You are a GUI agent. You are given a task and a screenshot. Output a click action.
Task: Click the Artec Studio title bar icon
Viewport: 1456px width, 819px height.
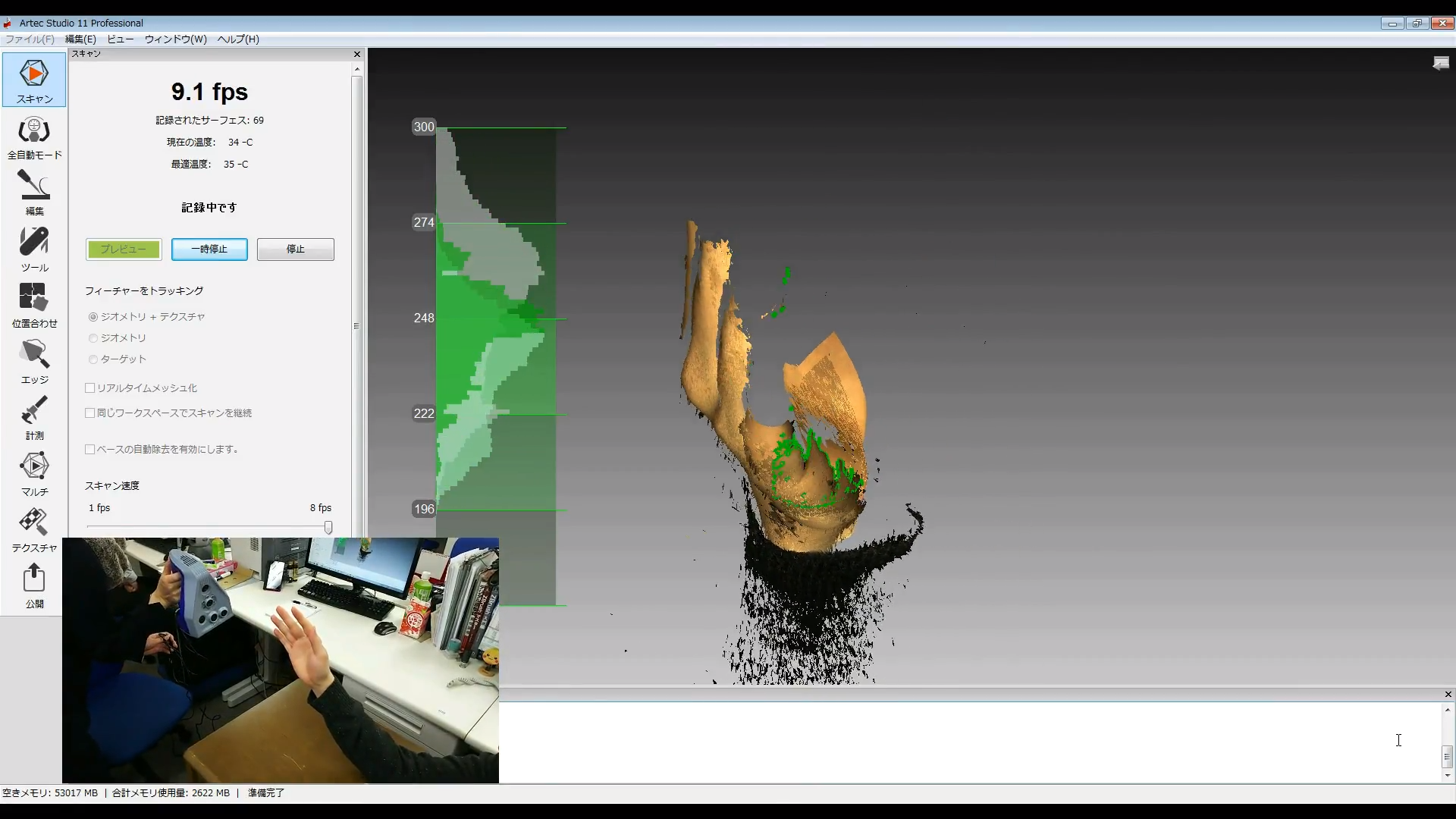pyautogui.click(x=8, y=23)
